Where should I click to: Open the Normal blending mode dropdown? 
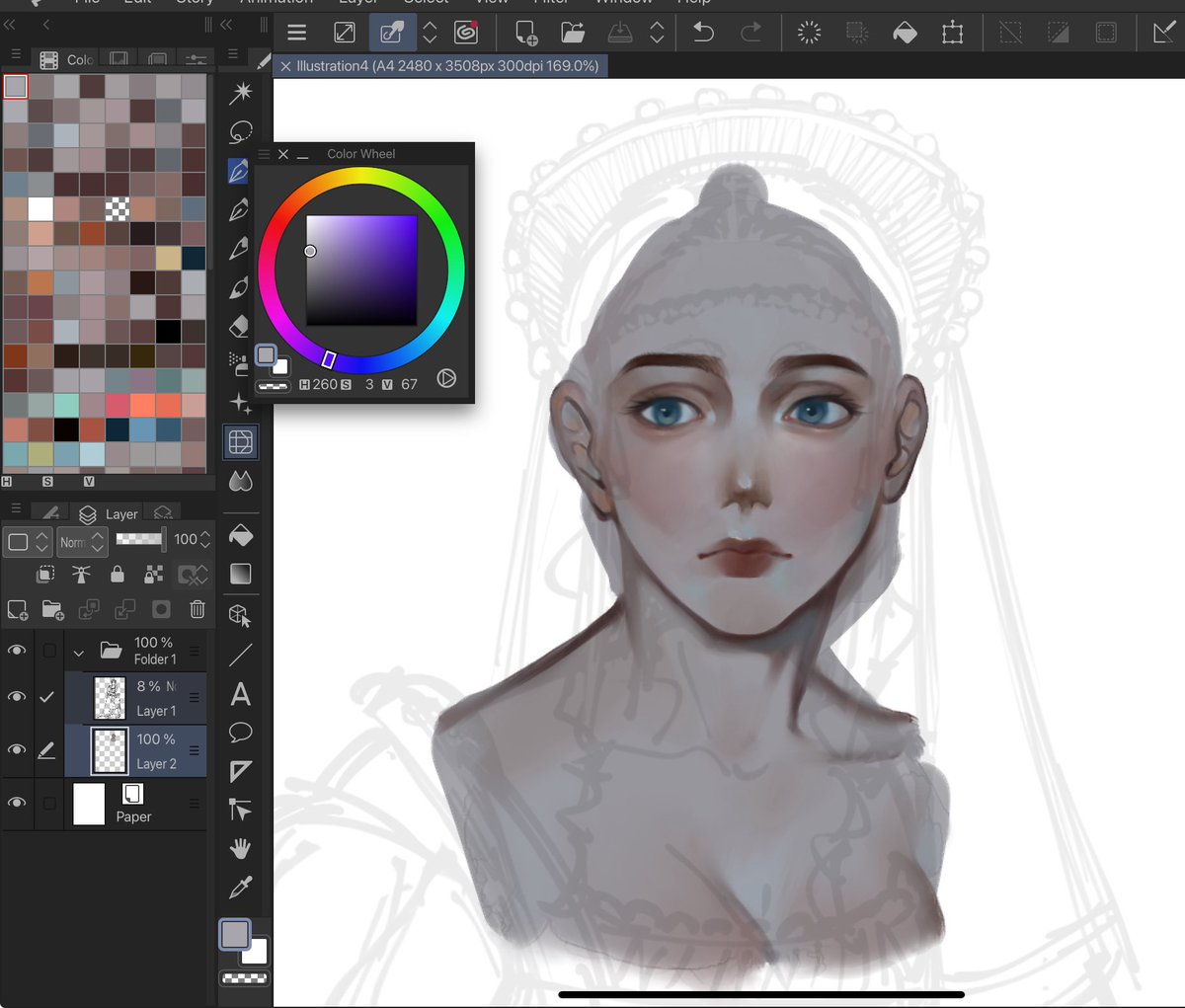[82, 541]
